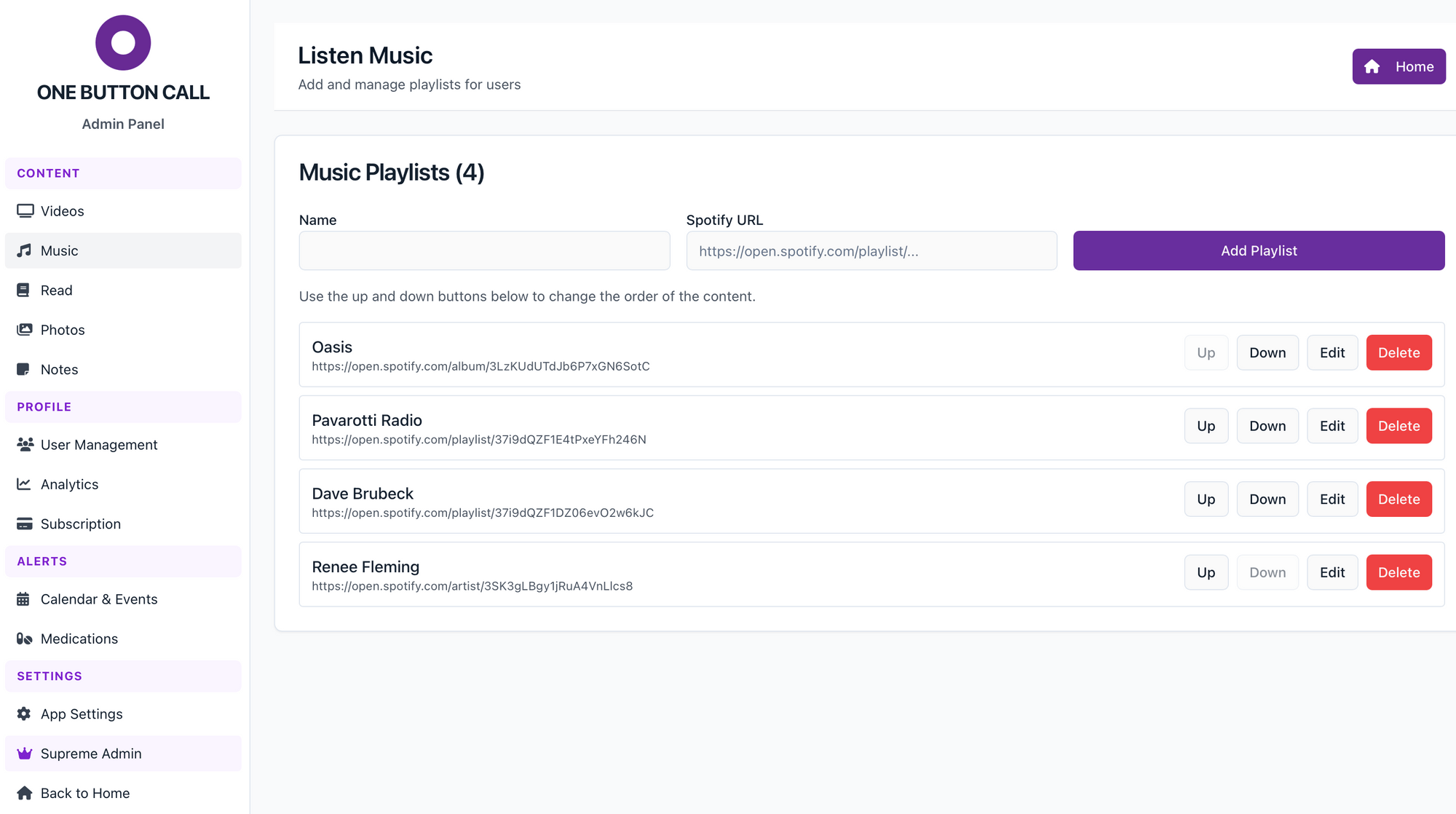
Task: Delete the Oasis playlist
Action: coord(1398,353)
